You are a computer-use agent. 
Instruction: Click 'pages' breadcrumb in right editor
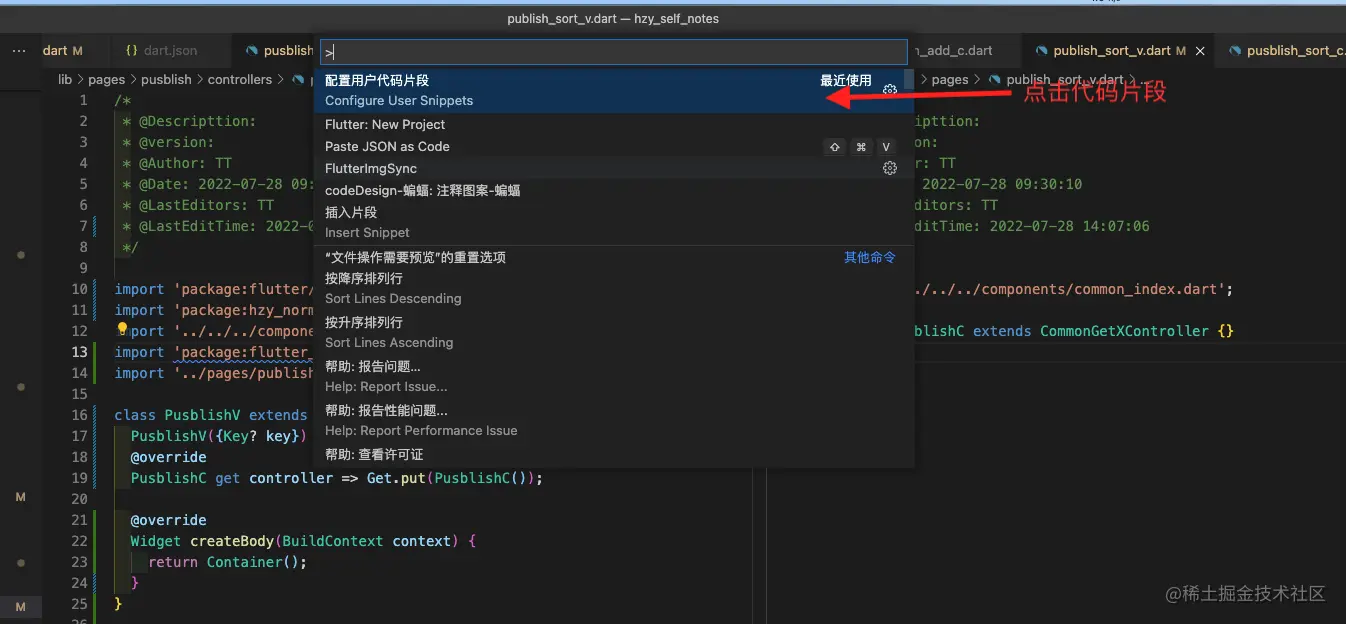click(x=950, y=79)
